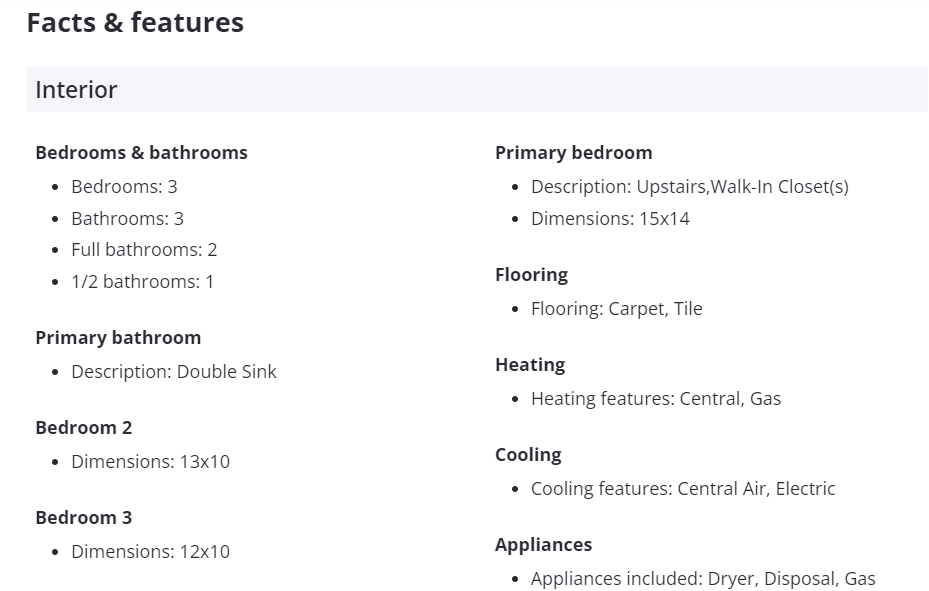Select Flooring: Carpet, Tile item
The image size is (929, 591).
click(x=617, y=309)
